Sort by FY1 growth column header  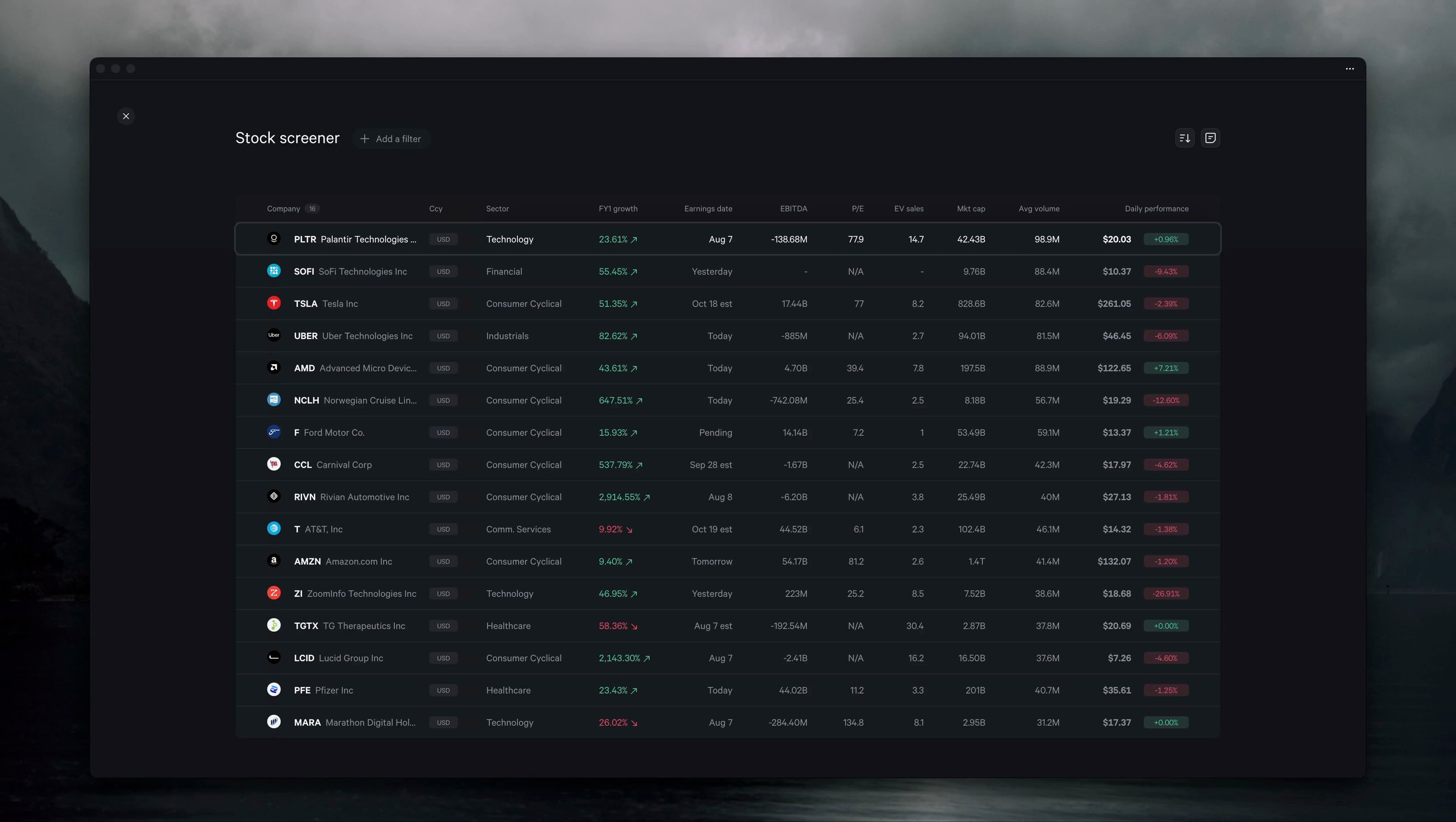click(x=618, y=209)
